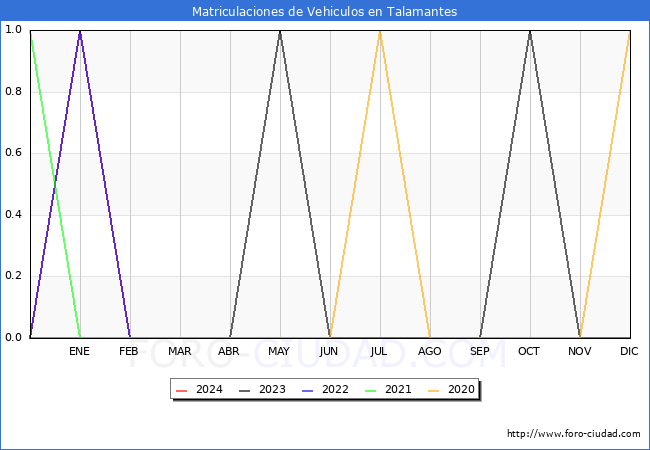650x450 pixels.
Task: Click the 2021 green legend swatch
Action: [371, 390]
